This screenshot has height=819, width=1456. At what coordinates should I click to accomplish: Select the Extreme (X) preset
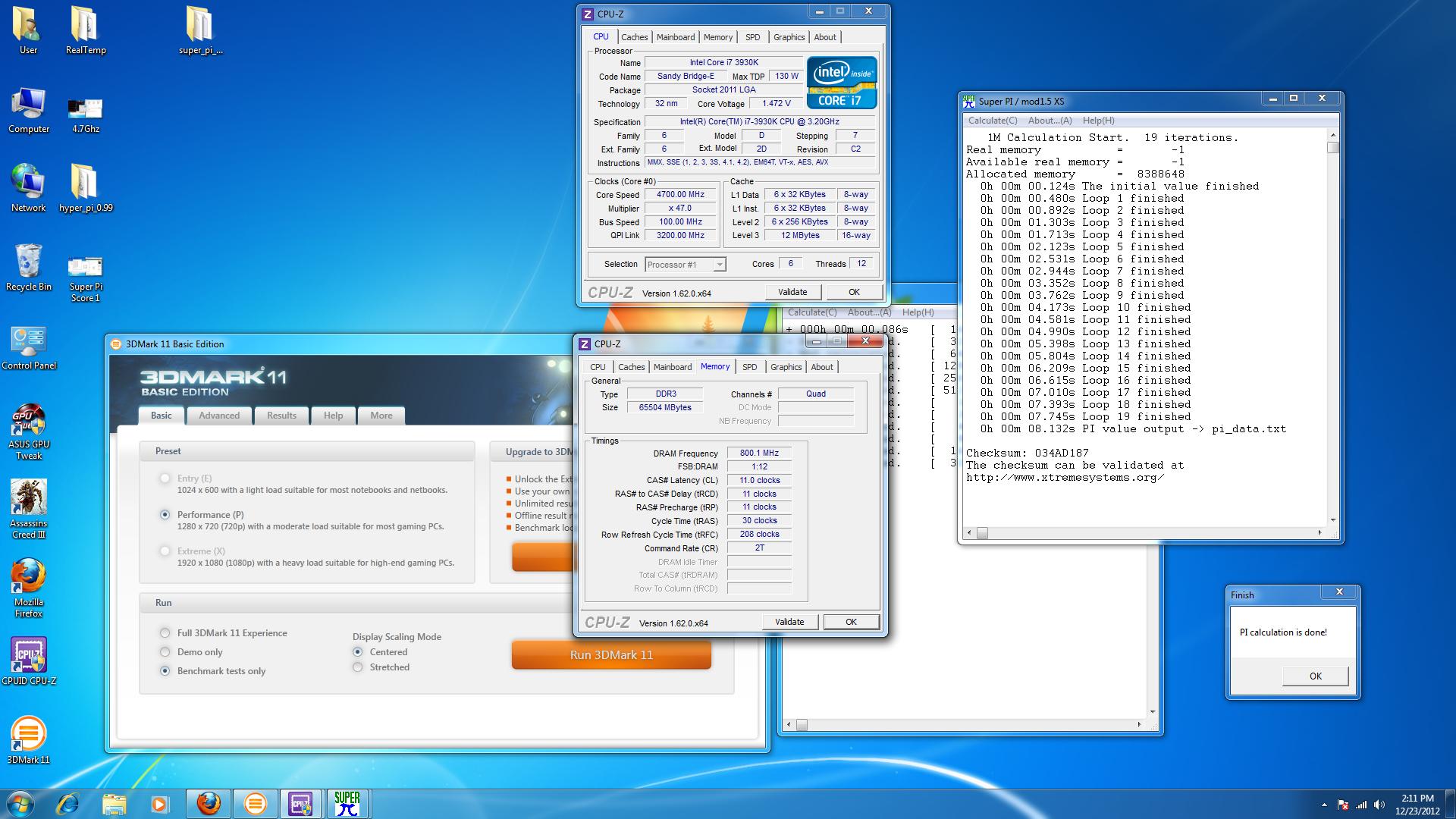pos(165,551)
